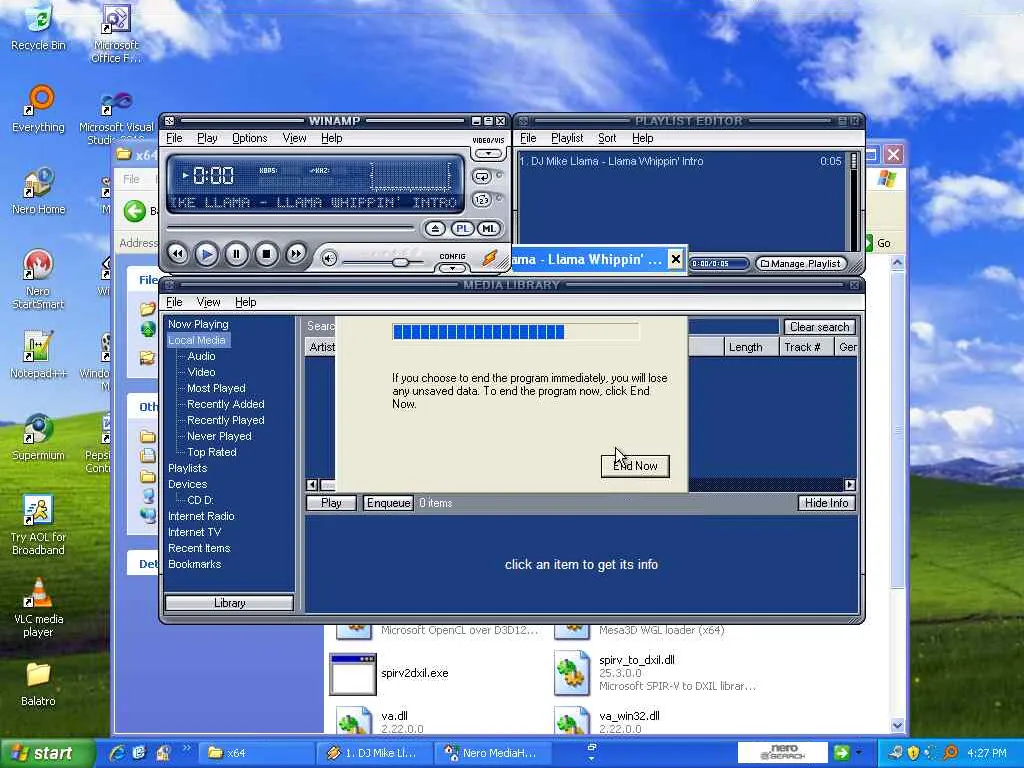The width and height of the screenshot is (1024, 768).
Task: Toggle Playlist Editor with PL button
Action: click(462, 229)
